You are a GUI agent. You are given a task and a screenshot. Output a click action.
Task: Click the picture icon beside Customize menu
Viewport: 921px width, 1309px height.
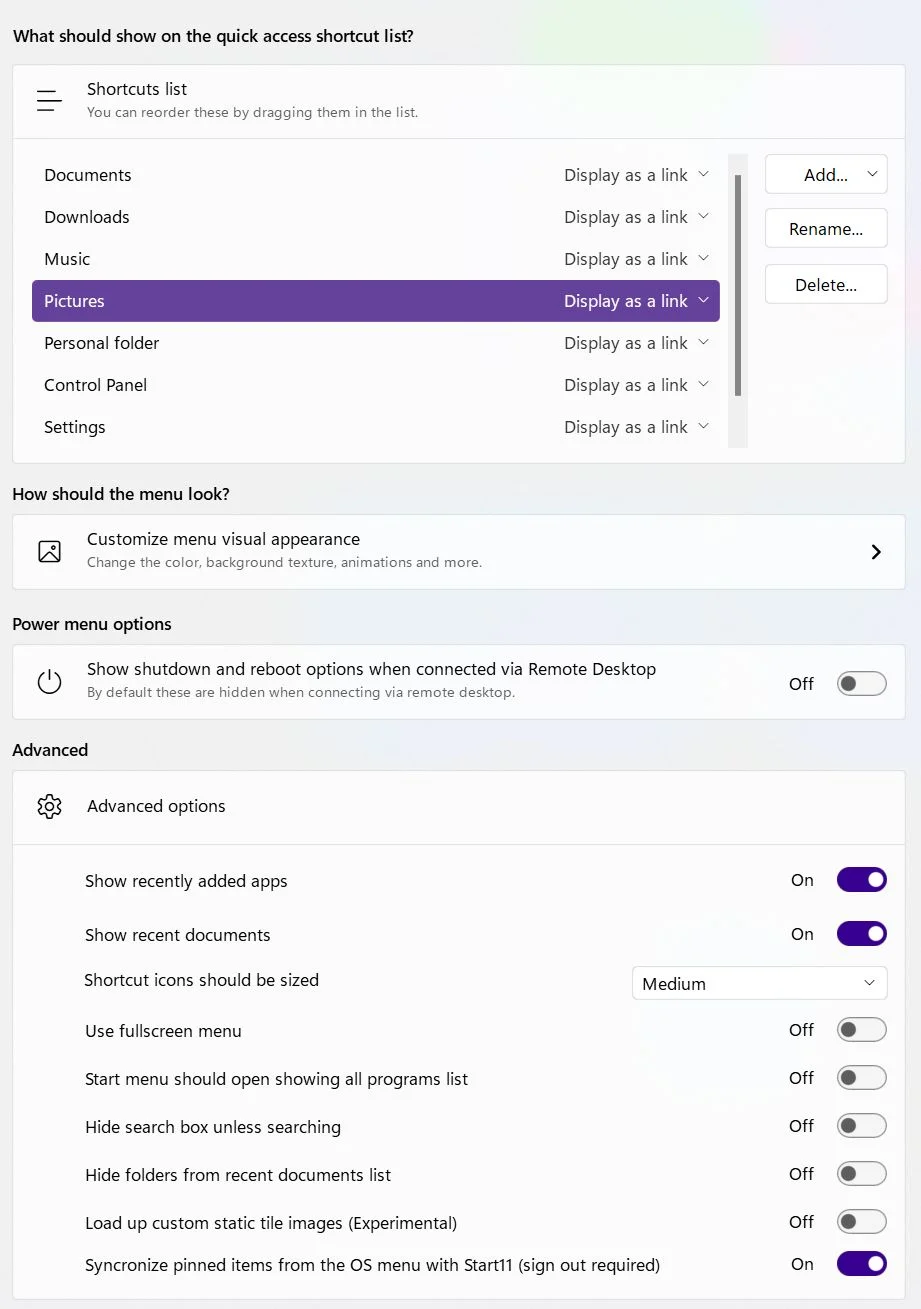click(49, 551)
